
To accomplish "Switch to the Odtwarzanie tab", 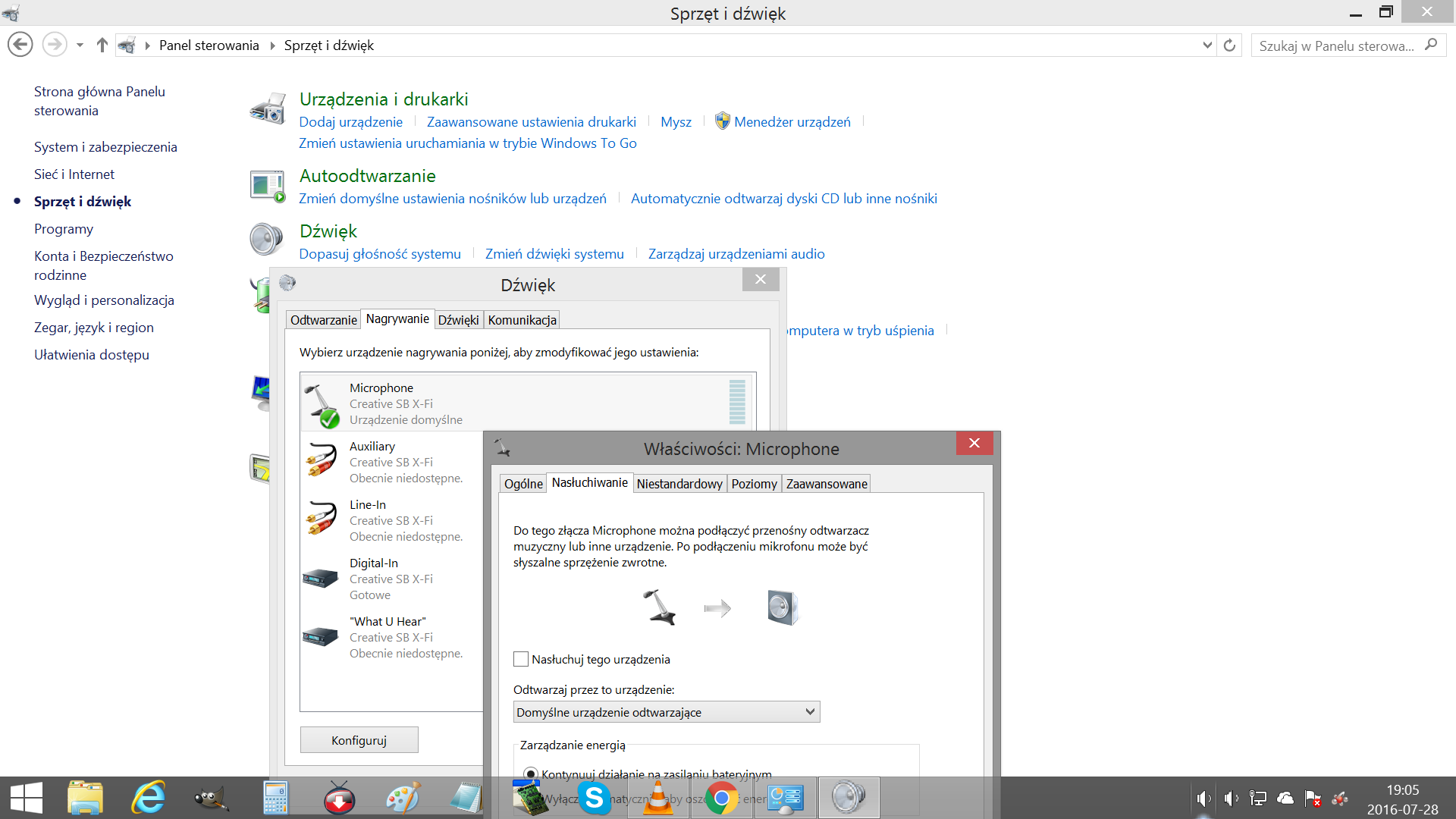I will click(x=323, y=320).
